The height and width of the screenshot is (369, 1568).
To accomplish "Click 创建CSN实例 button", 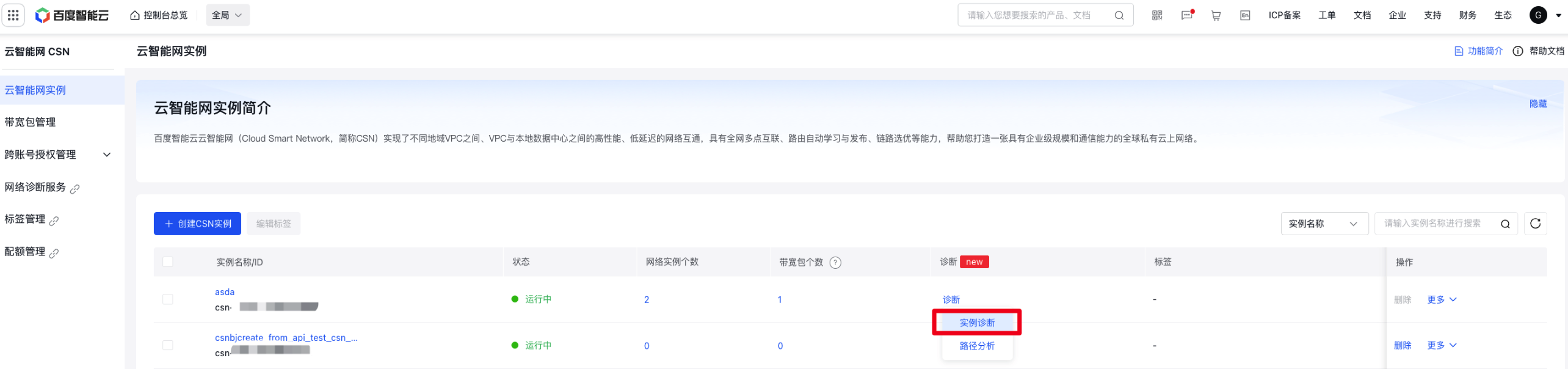I will pos(197,224).
